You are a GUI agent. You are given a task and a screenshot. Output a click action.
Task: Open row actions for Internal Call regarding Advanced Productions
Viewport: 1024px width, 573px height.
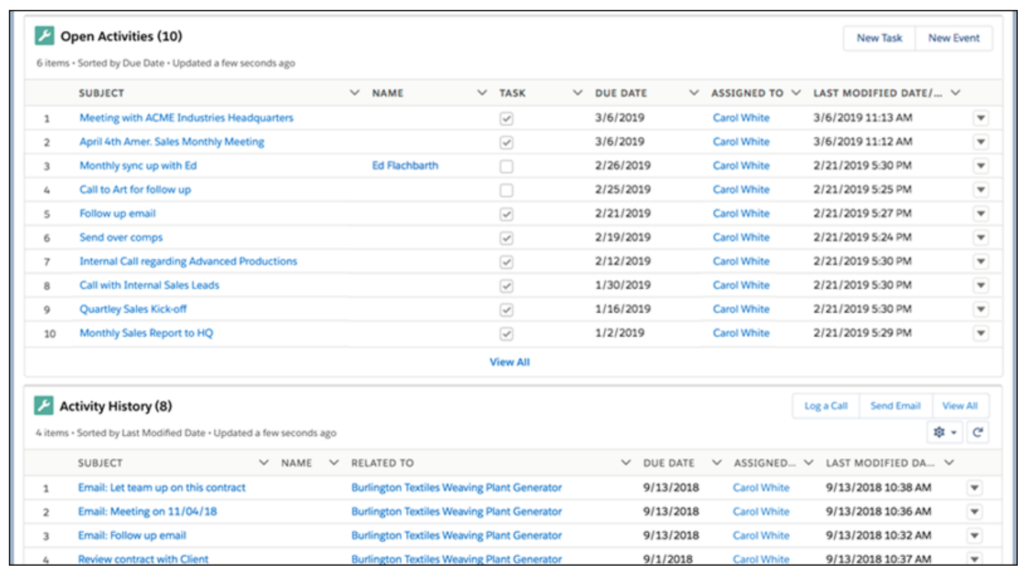(981, 261)
